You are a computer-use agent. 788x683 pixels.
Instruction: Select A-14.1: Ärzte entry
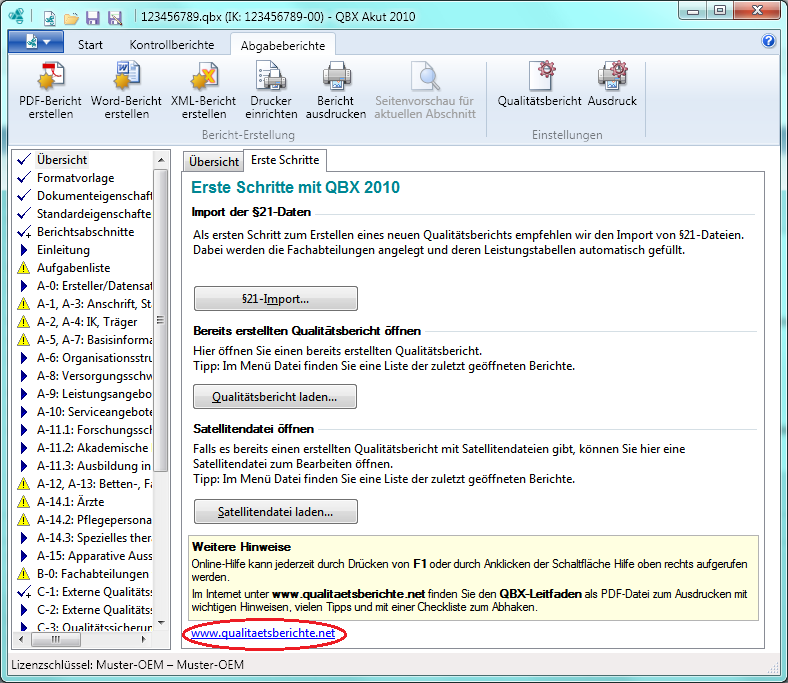pyautogui.click(x=70, y=502)
